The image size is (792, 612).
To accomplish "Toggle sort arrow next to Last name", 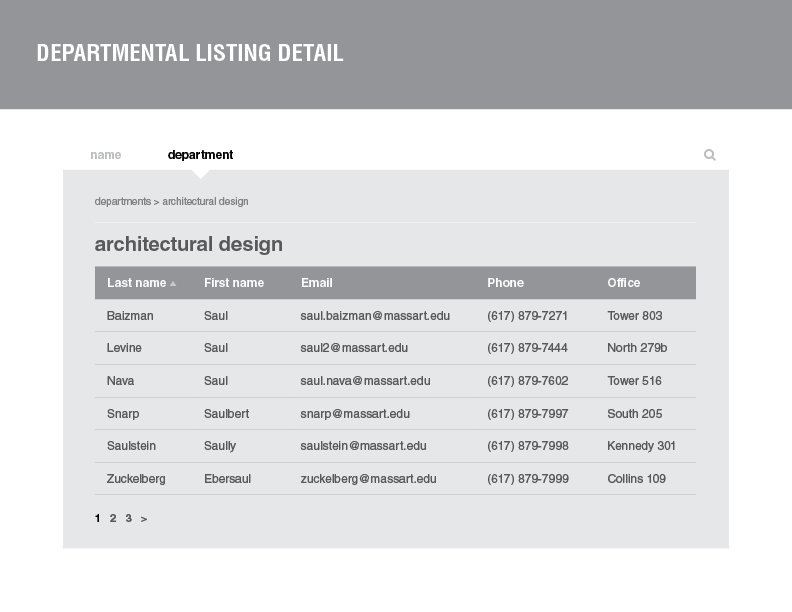I will coord(173,284).
